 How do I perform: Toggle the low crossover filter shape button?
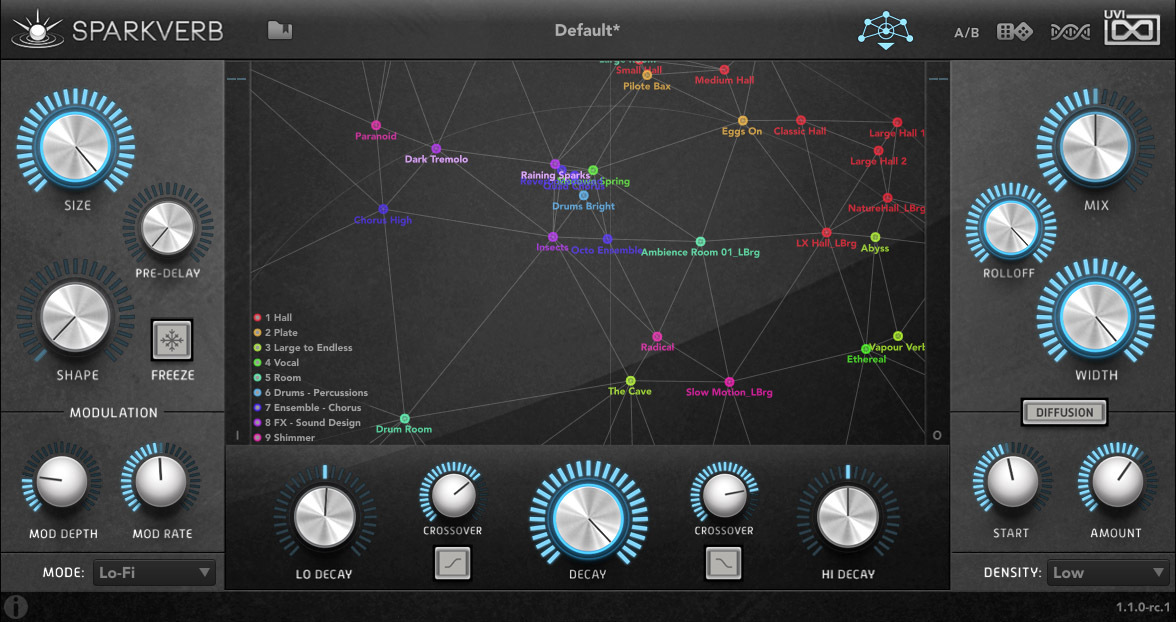452,563
